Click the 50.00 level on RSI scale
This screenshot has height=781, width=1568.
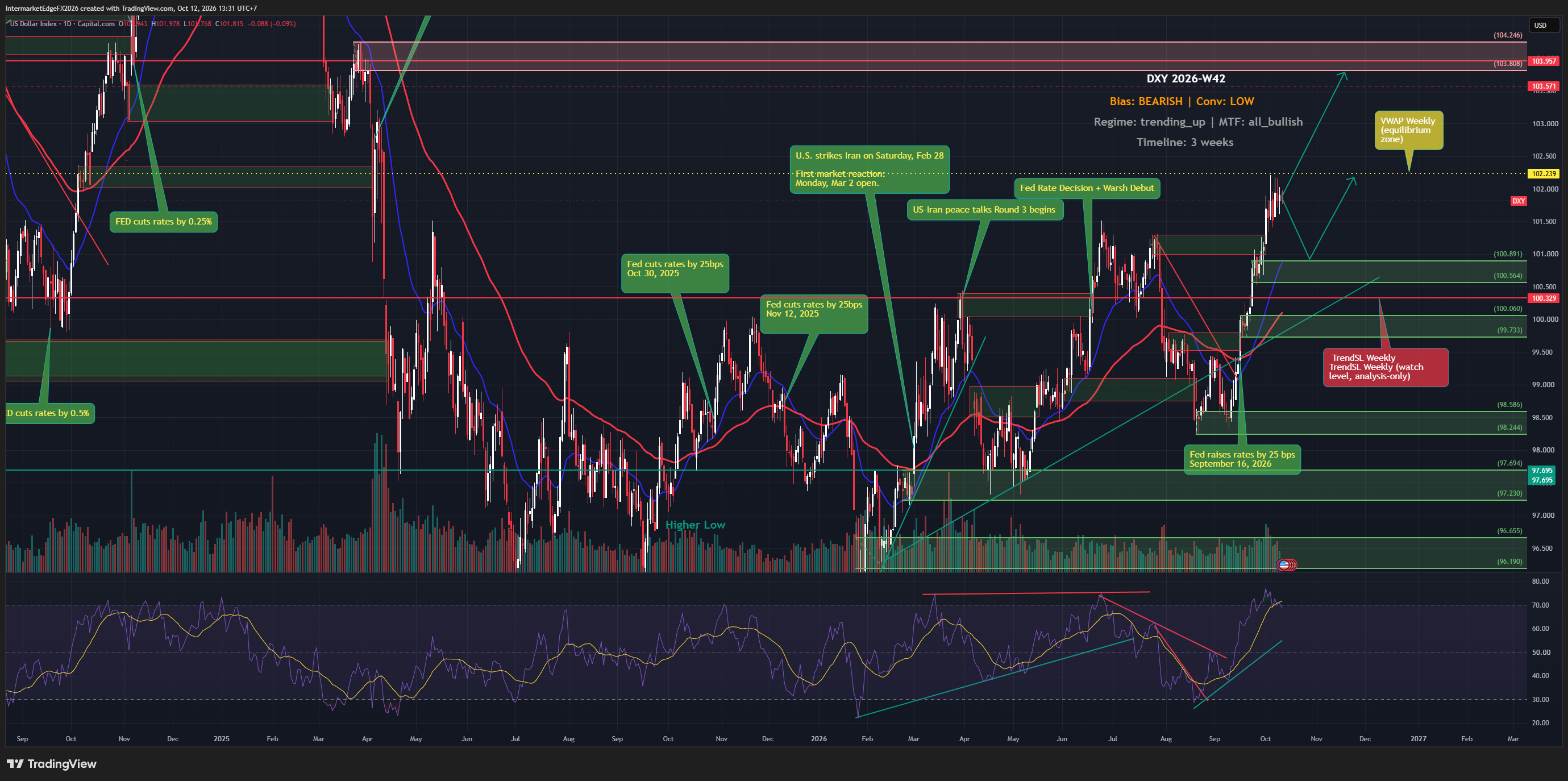click(1540, 653)
